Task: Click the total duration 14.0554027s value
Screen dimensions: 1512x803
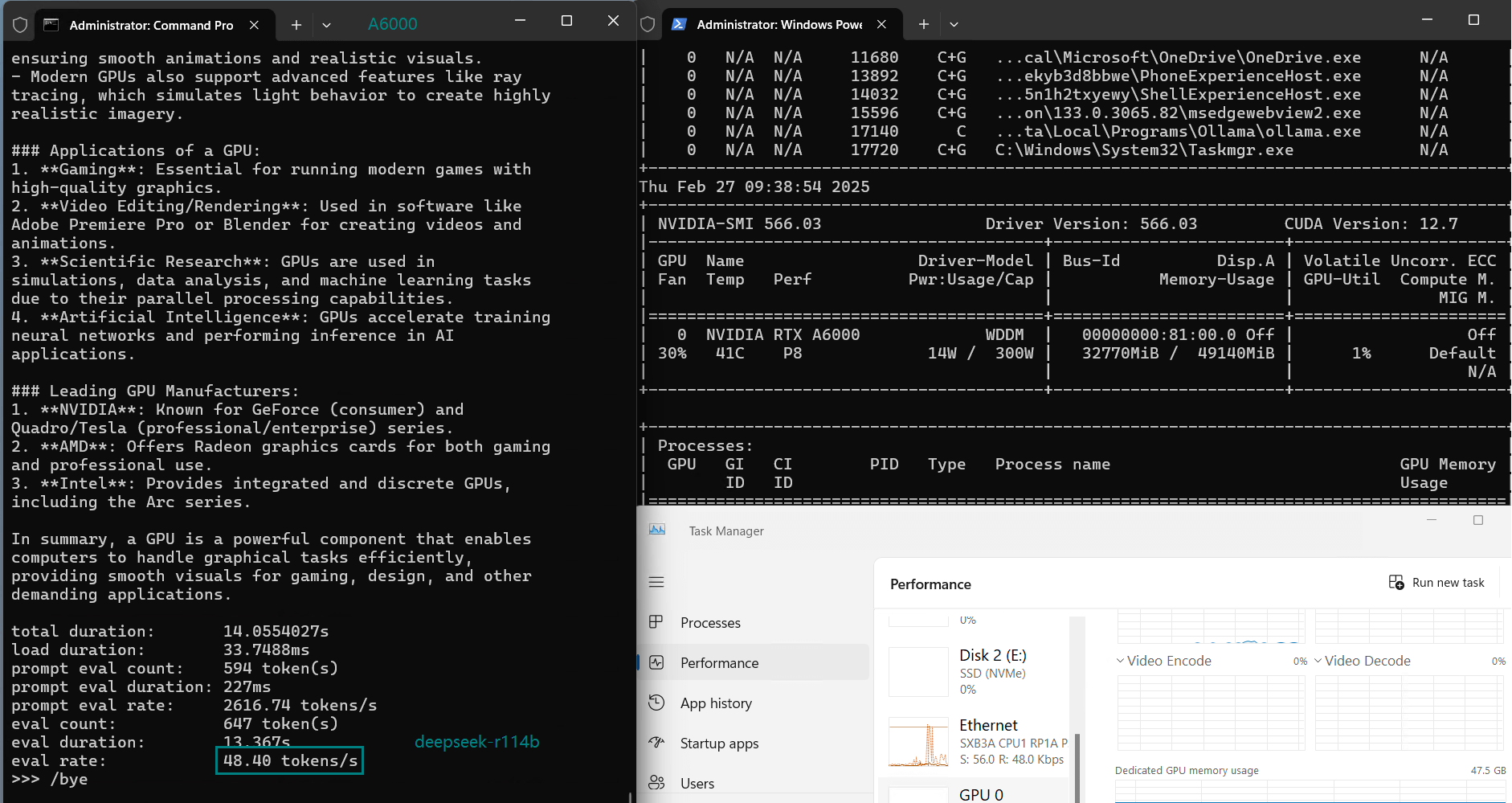Action: click(x=276, y=631)
